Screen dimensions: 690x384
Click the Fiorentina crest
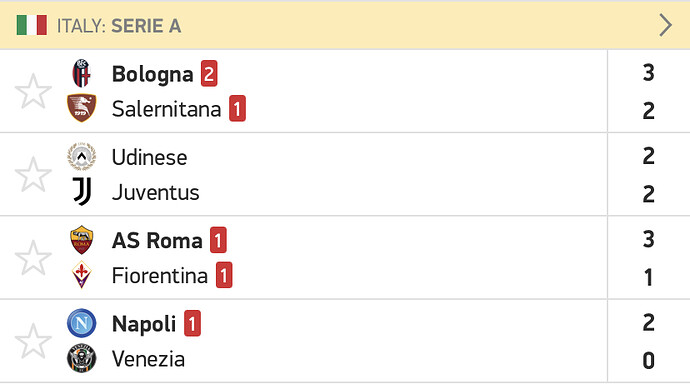[81, 275]
